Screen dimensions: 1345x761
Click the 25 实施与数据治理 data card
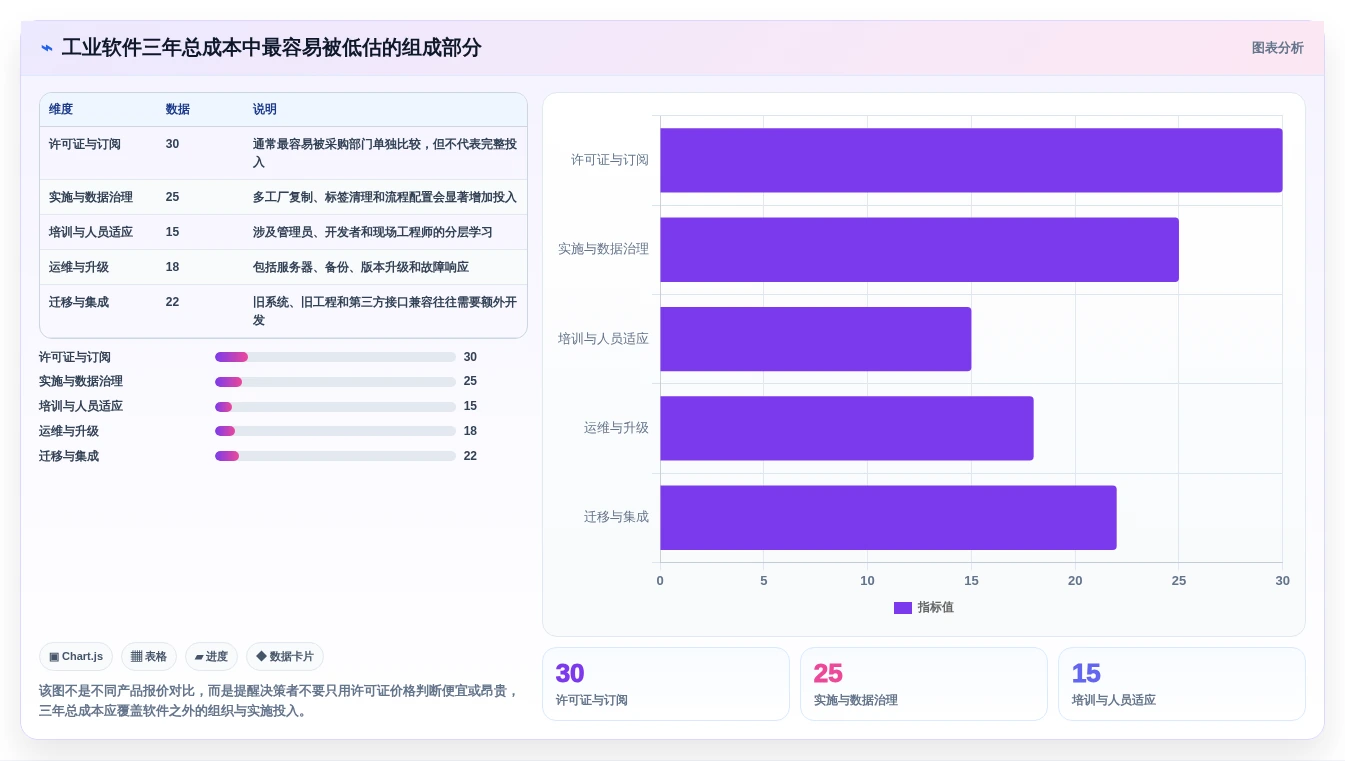(924, 684)
